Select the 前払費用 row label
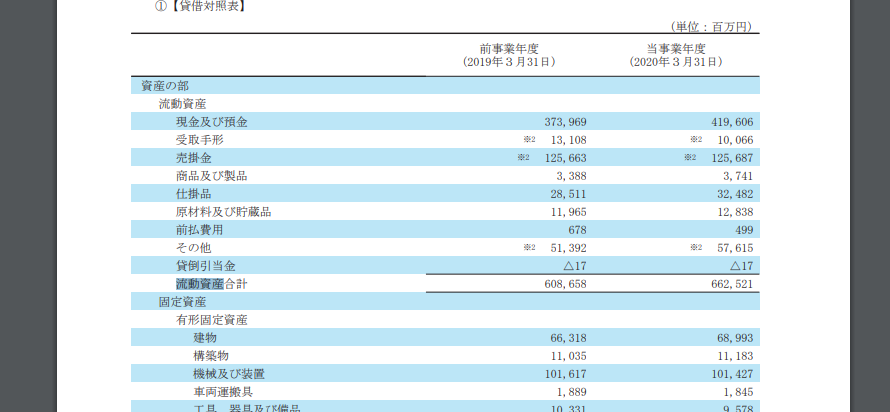The image size is (890, 412). point(200,230)
